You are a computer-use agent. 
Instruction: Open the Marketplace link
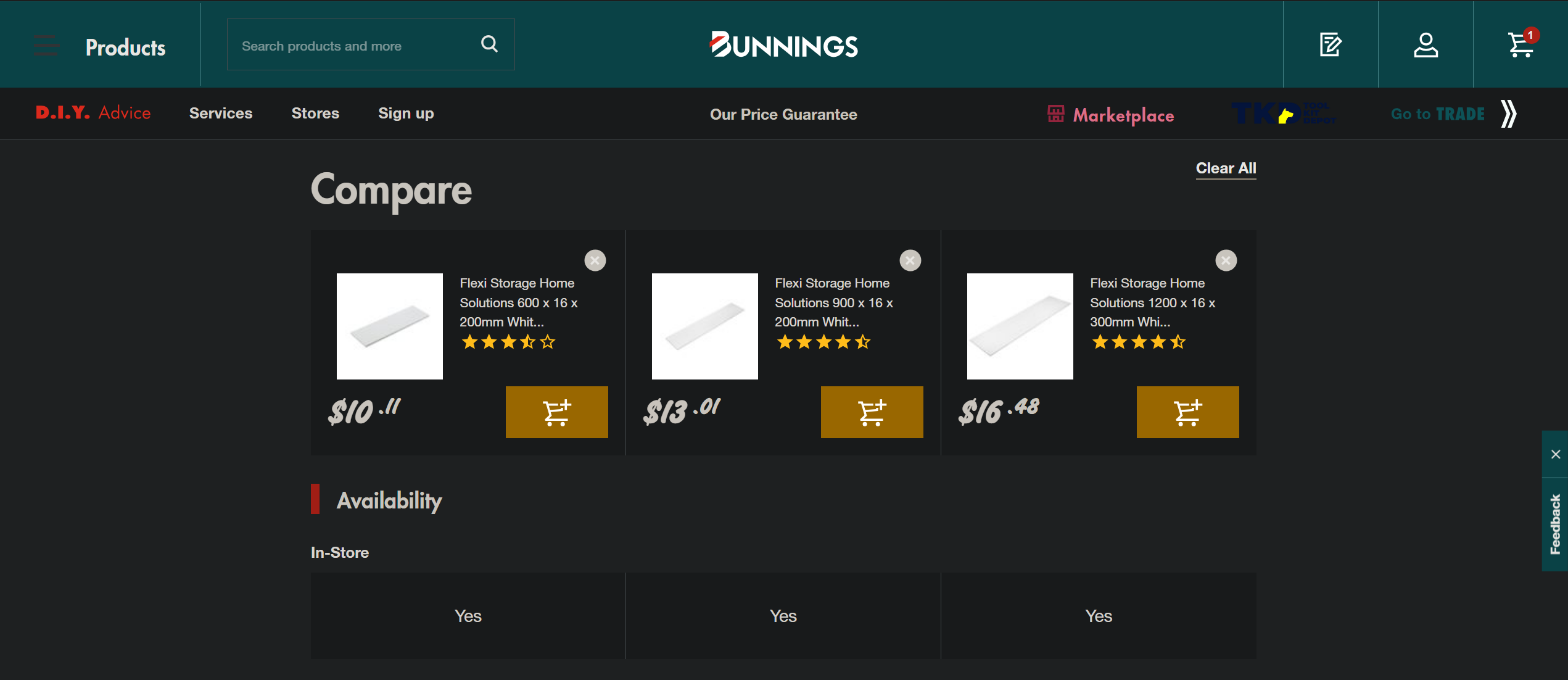[1111, 115]
